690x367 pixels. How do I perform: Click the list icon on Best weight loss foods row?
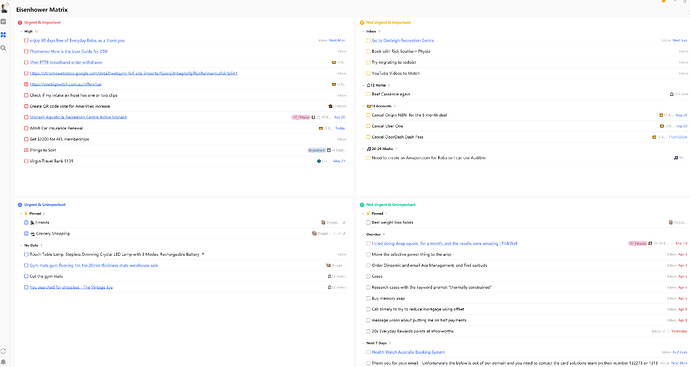pyautogui.click(x=671, y=223)
